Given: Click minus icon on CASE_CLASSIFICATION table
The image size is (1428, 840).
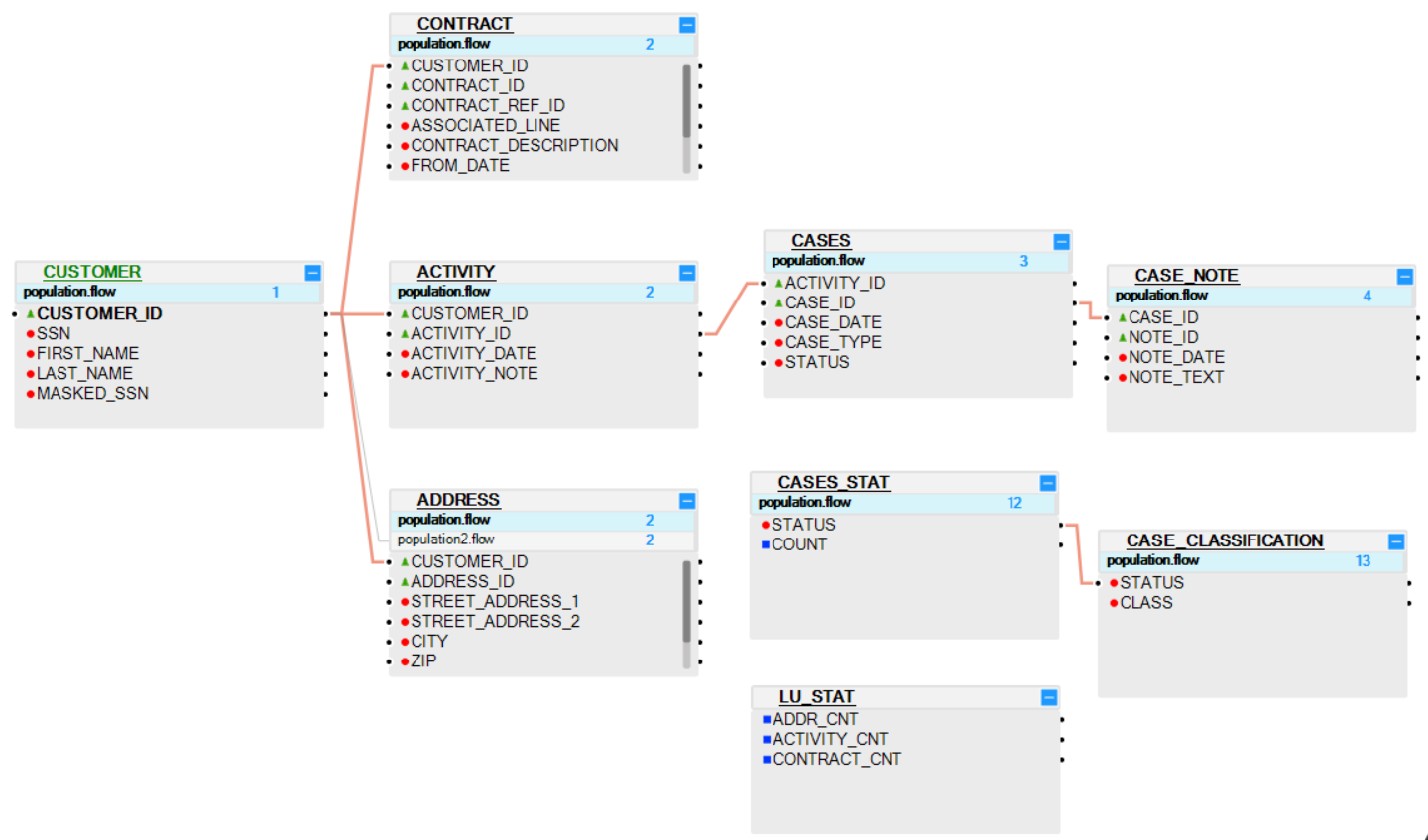Looking at the screenshot, I should click(1395, 541).
